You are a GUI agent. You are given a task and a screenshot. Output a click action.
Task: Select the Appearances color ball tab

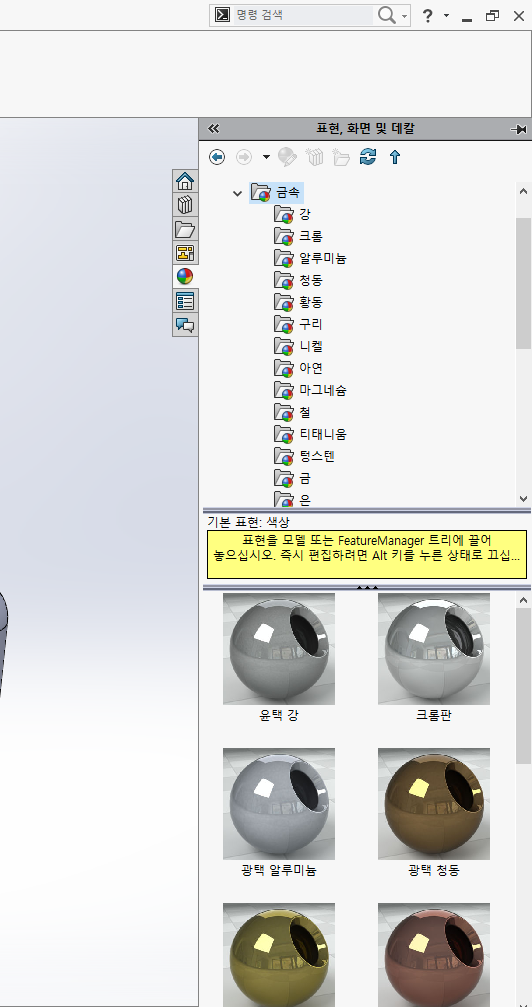point(185,277)
